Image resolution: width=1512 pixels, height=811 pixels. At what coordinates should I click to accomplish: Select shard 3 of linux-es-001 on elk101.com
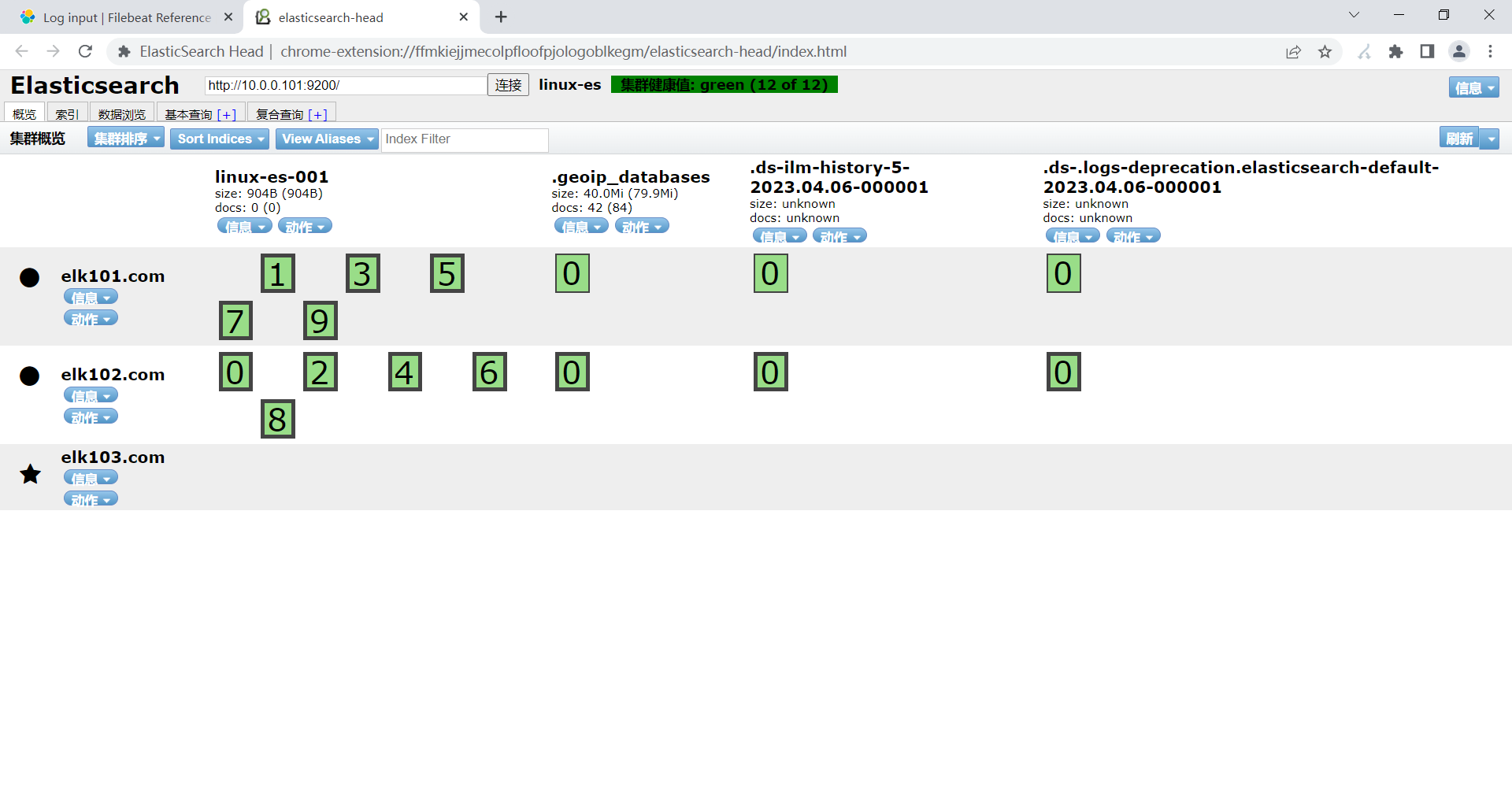coord(363,273)
